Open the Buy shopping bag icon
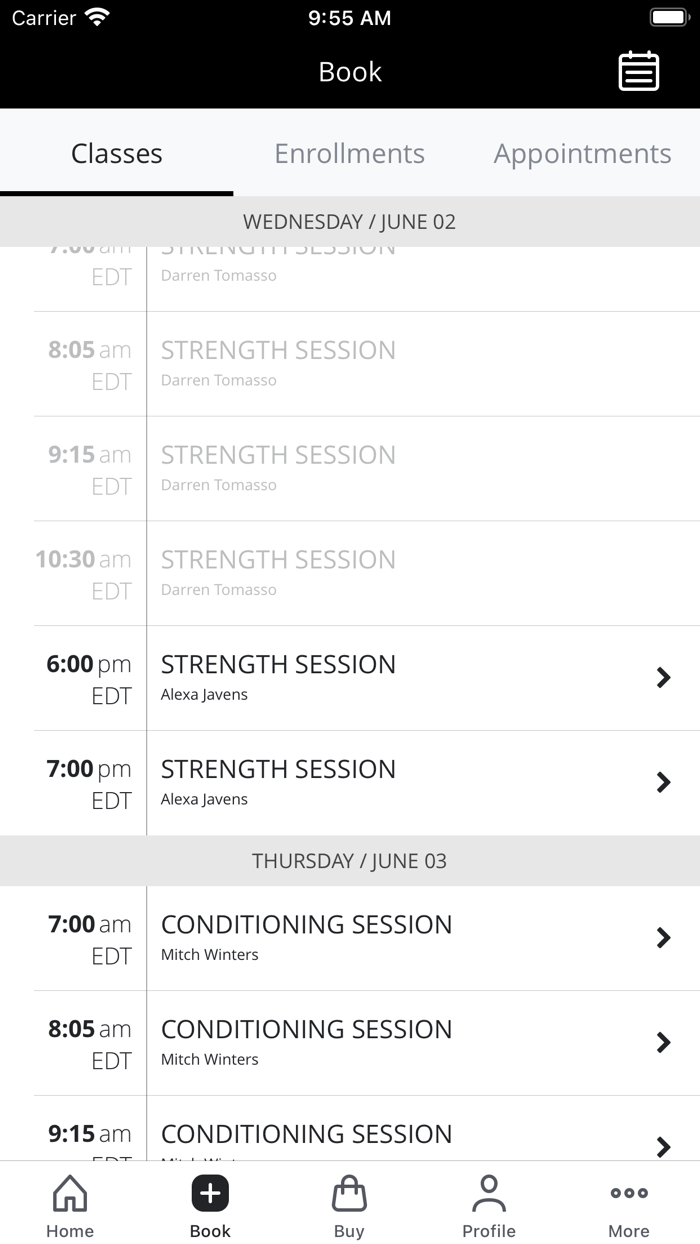Viewport: 700px width, 1244px height. click(x=349, y=1193)
